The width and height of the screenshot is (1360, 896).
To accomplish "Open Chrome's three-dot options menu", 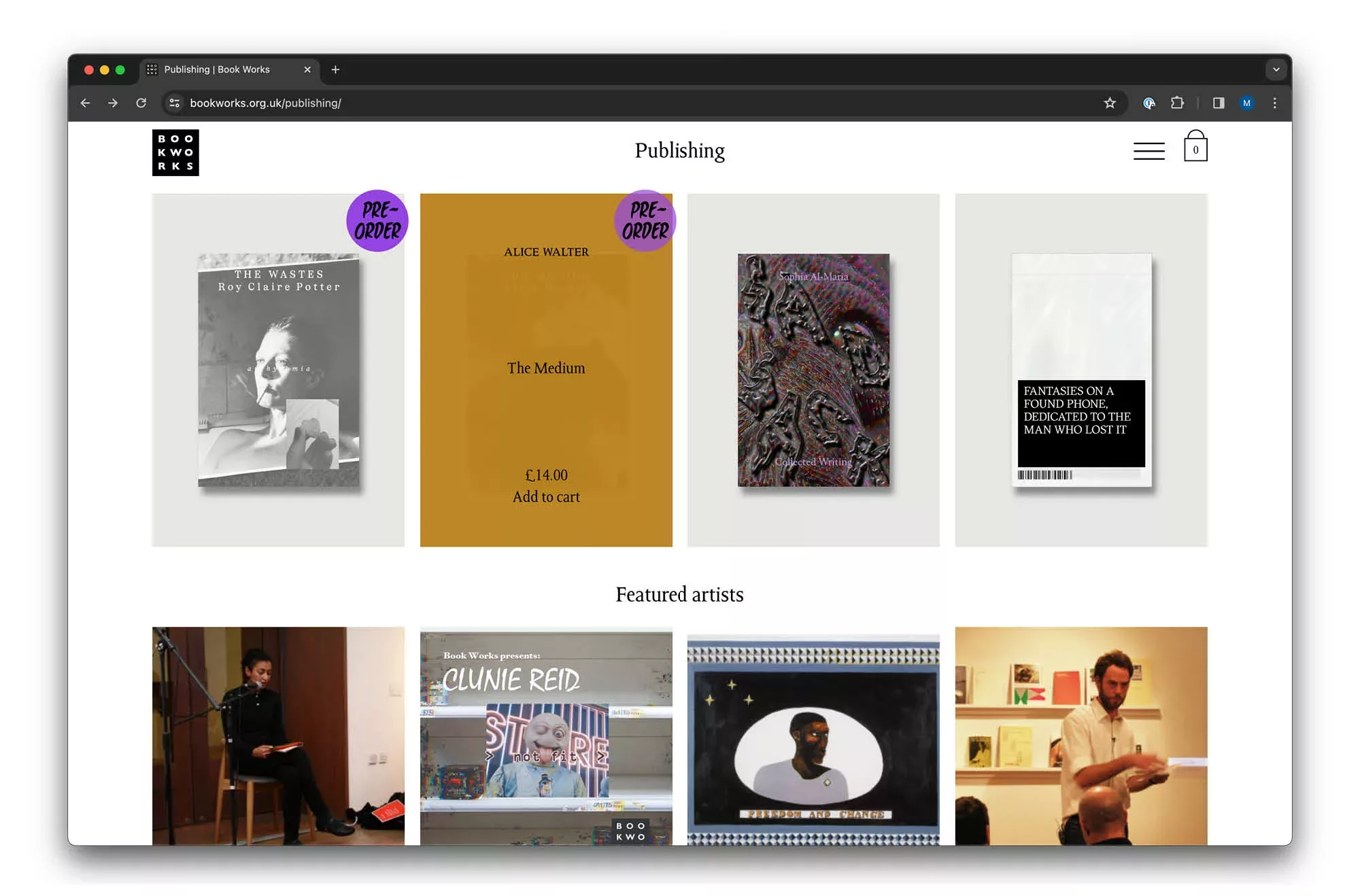I will pyautogui.click(x=1274, y=103).
